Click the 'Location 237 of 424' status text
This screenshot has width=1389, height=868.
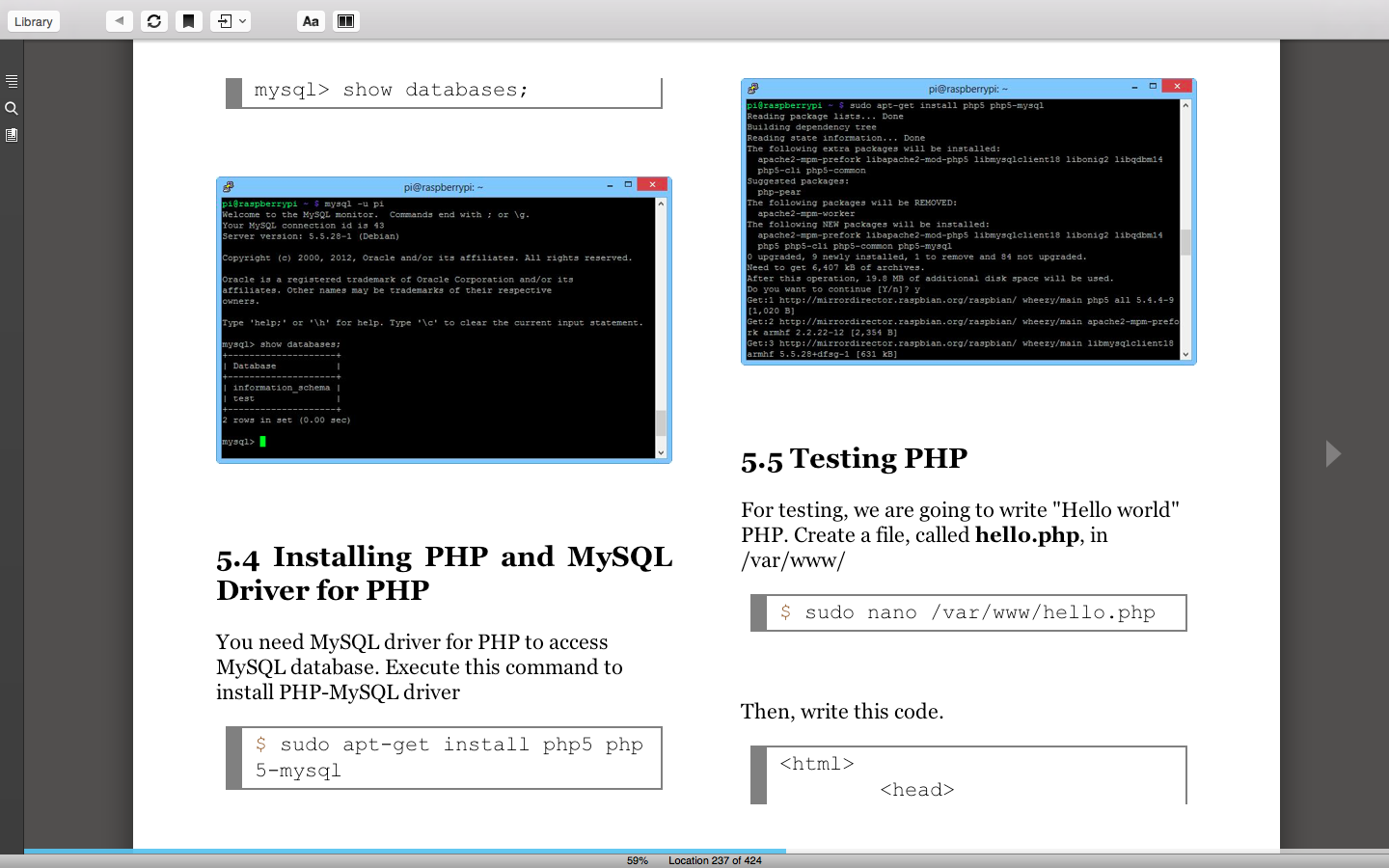[x=715, y=860]
